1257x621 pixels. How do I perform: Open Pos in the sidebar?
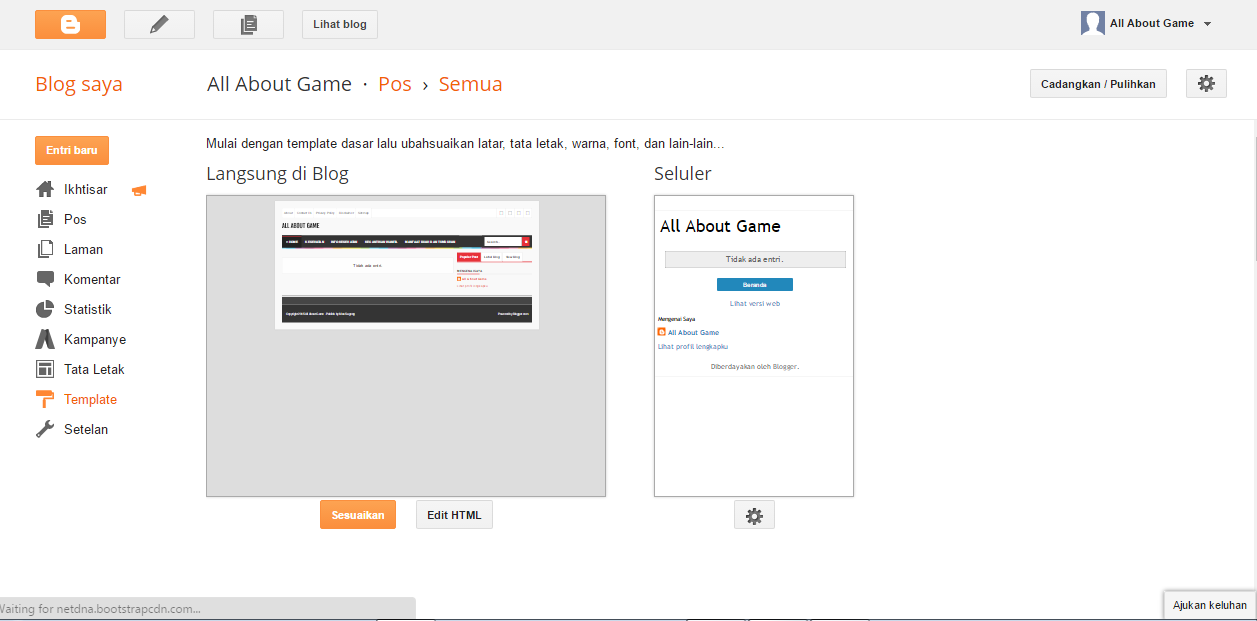click(x=75, y=219)
